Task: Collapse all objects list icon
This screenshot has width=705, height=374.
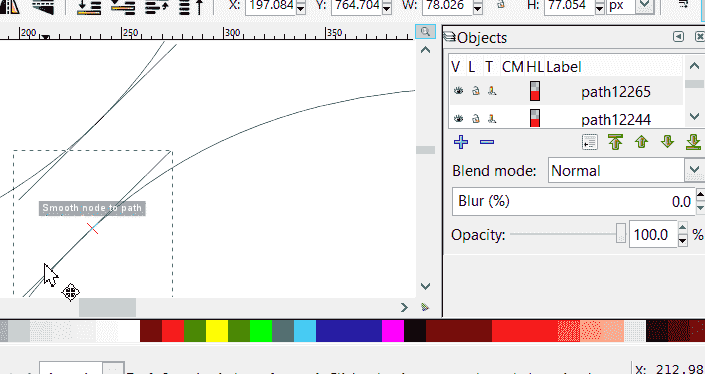Action: click(589, 143)
